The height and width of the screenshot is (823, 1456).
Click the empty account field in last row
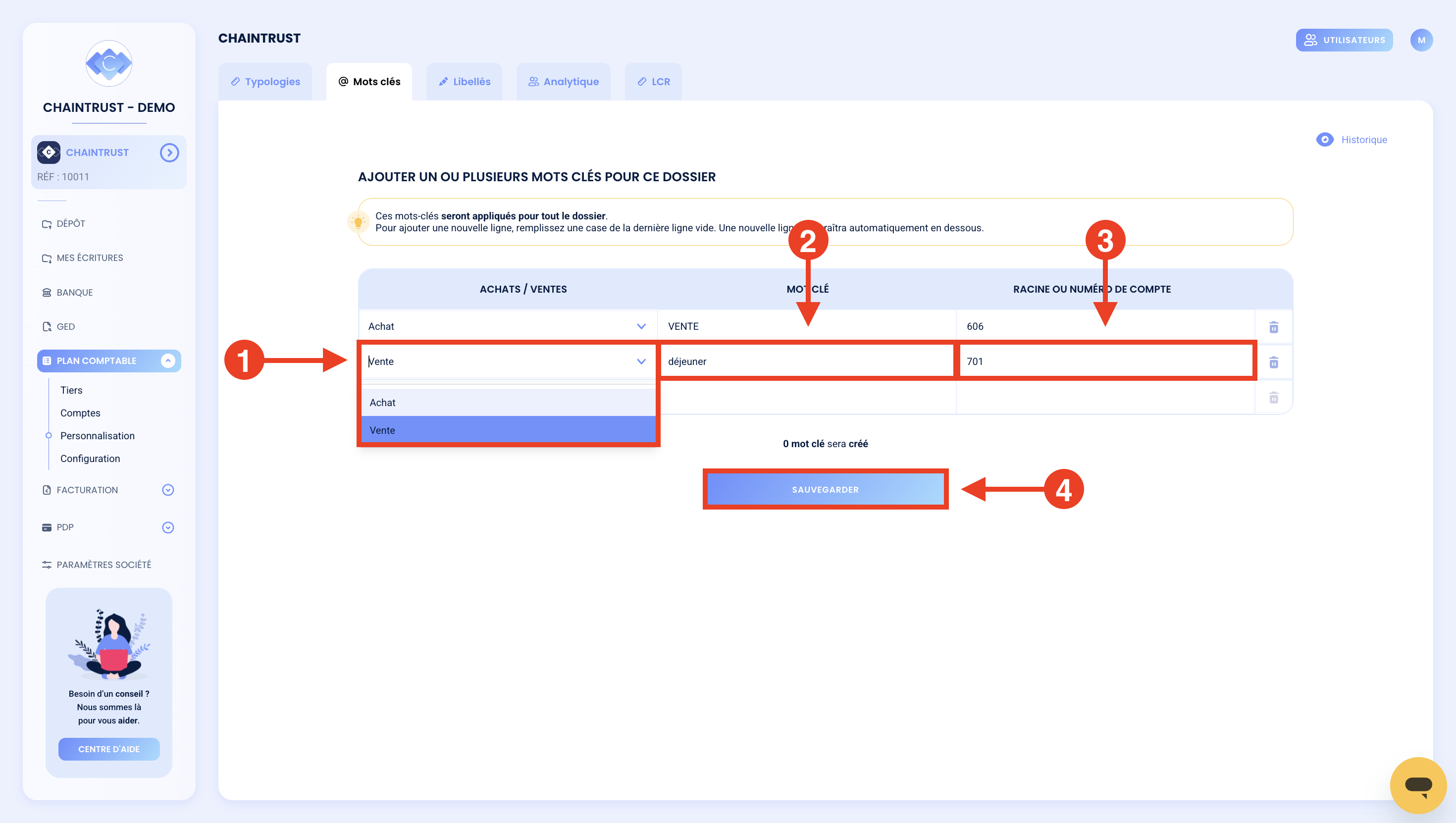(1105, 397)
